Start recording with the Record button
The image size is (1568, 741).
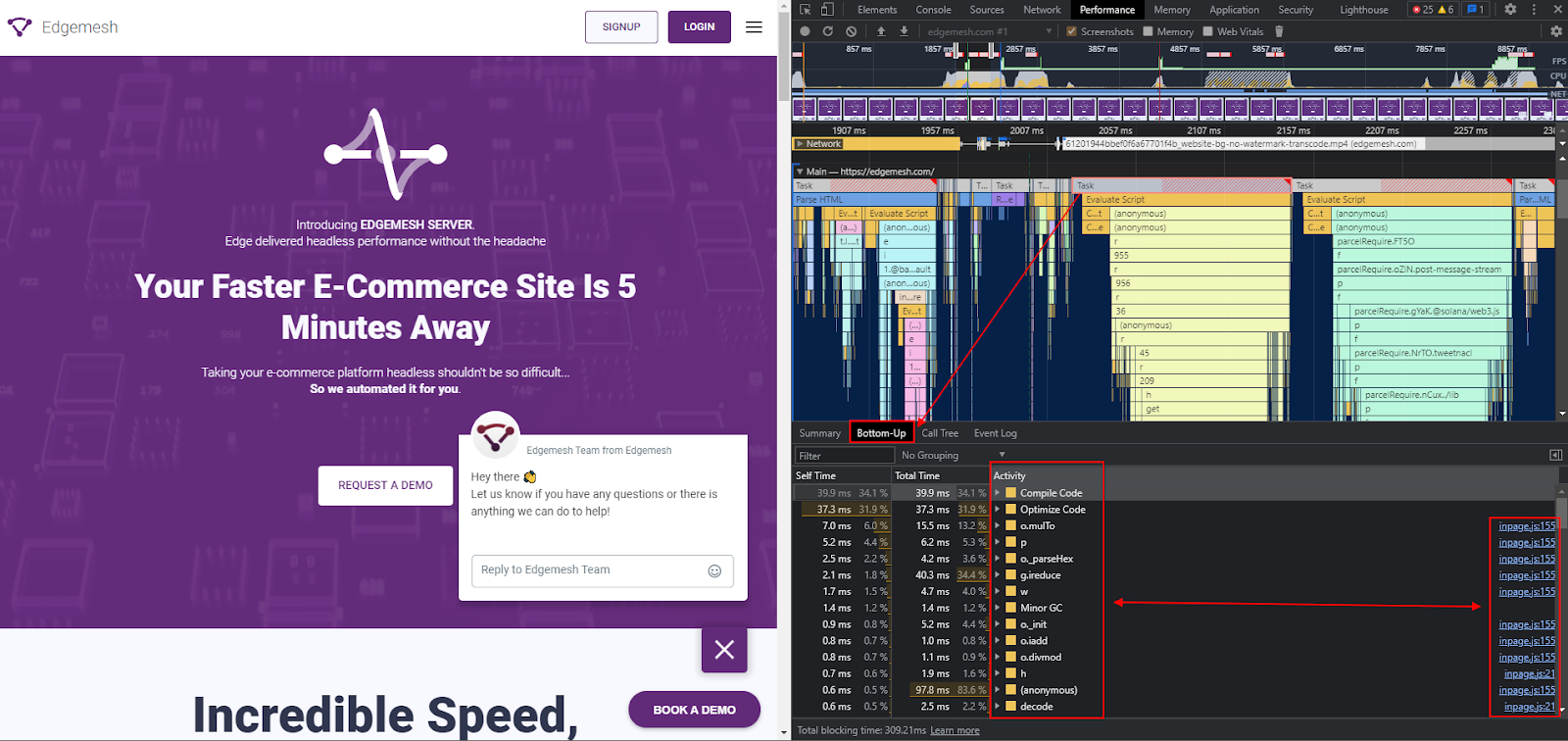(x=805, y=31)
